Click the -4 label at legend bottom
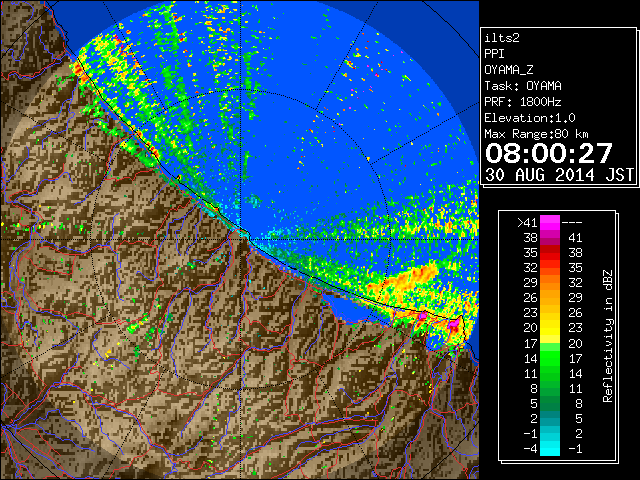The width and height of the screenshot is (640, 480). [530, 449]
